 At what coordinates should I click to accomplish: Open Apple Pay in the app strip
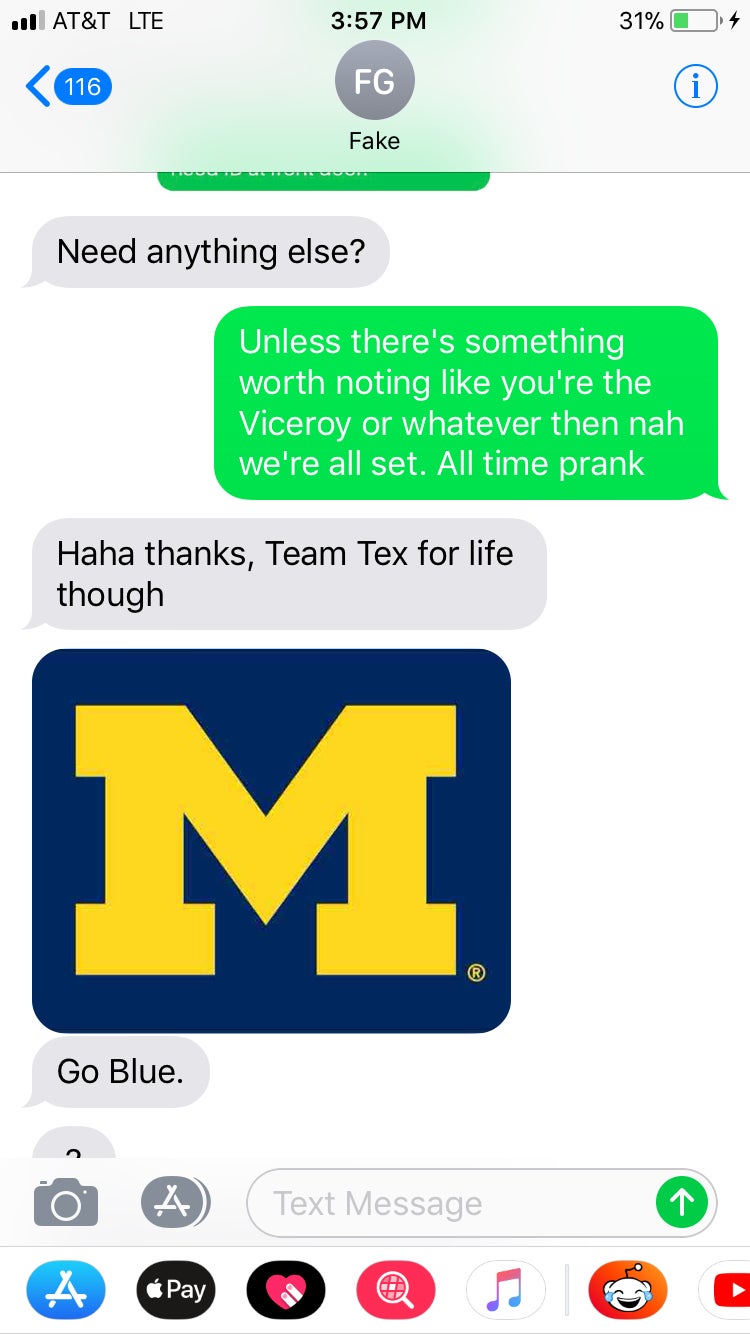176,1290
